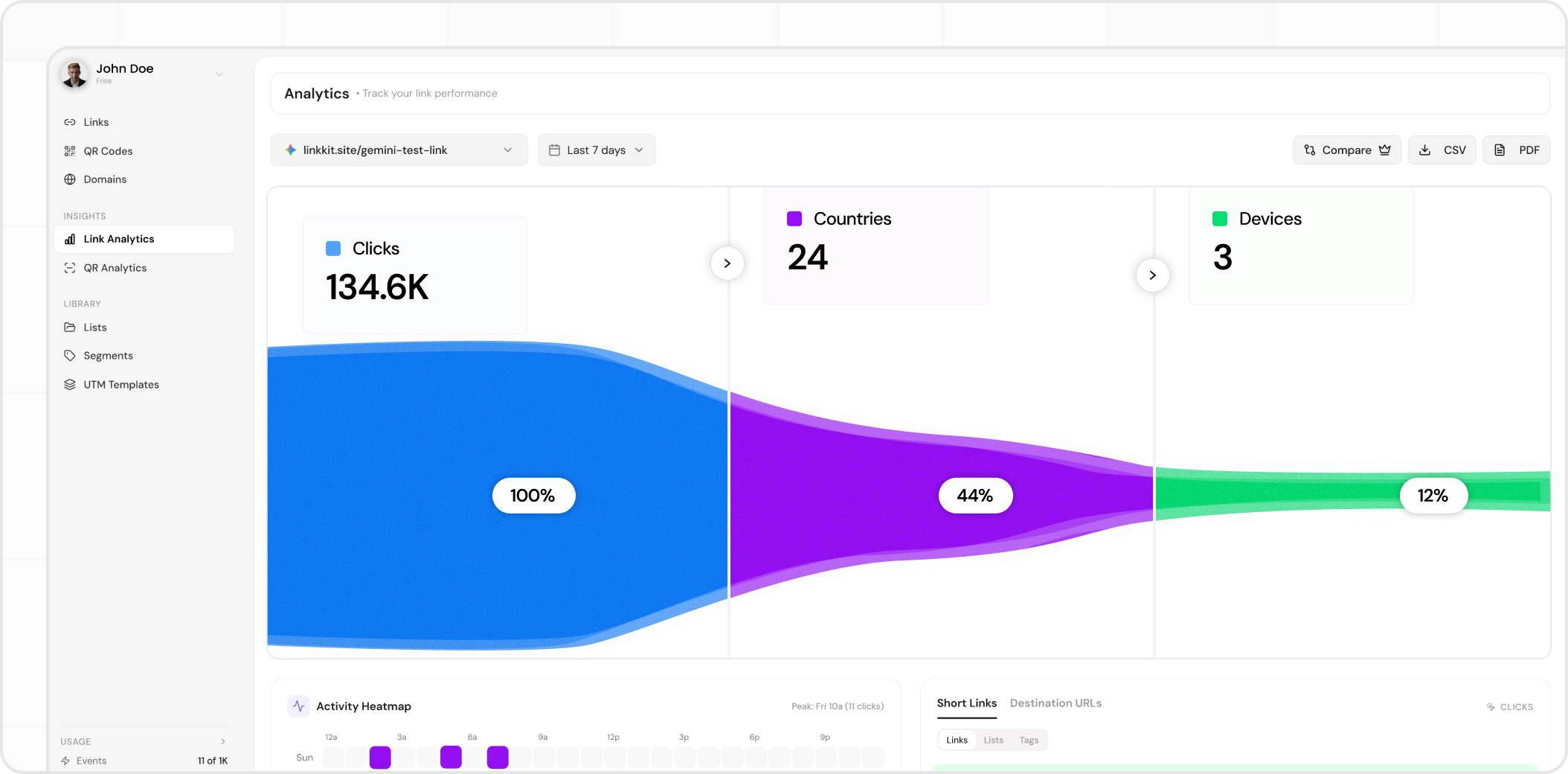Click the Lists folder icon

70,327
